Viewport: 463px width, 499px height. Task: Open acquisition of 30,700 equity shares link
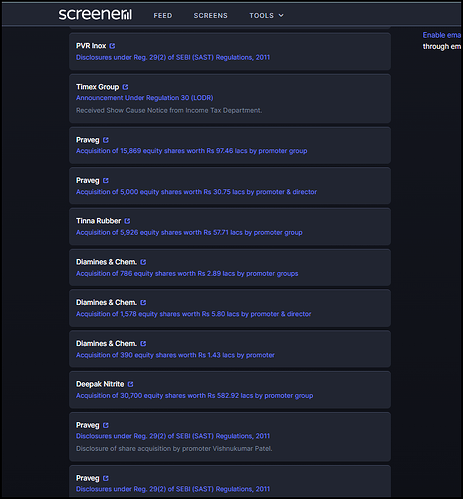click(x=195, y=396)
